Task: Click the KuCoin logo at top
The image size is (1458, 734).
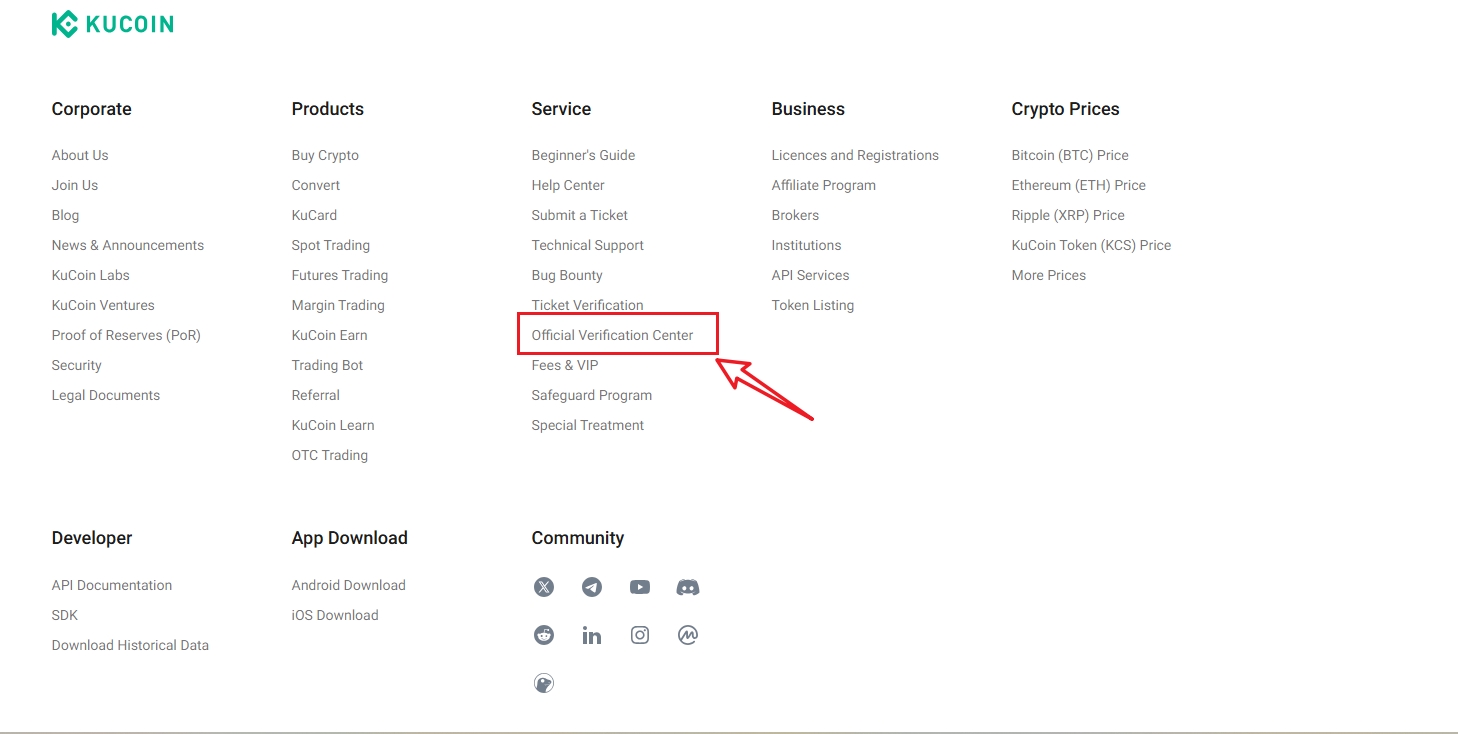Action: [x=113, y=24]
